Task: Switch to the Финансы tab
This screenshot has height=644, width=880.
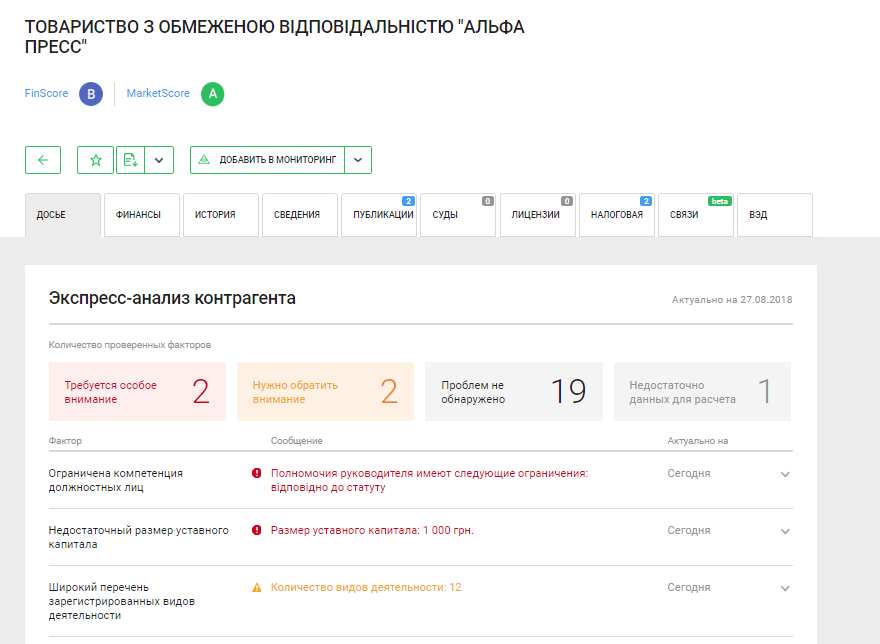Action: click(142, 215)
